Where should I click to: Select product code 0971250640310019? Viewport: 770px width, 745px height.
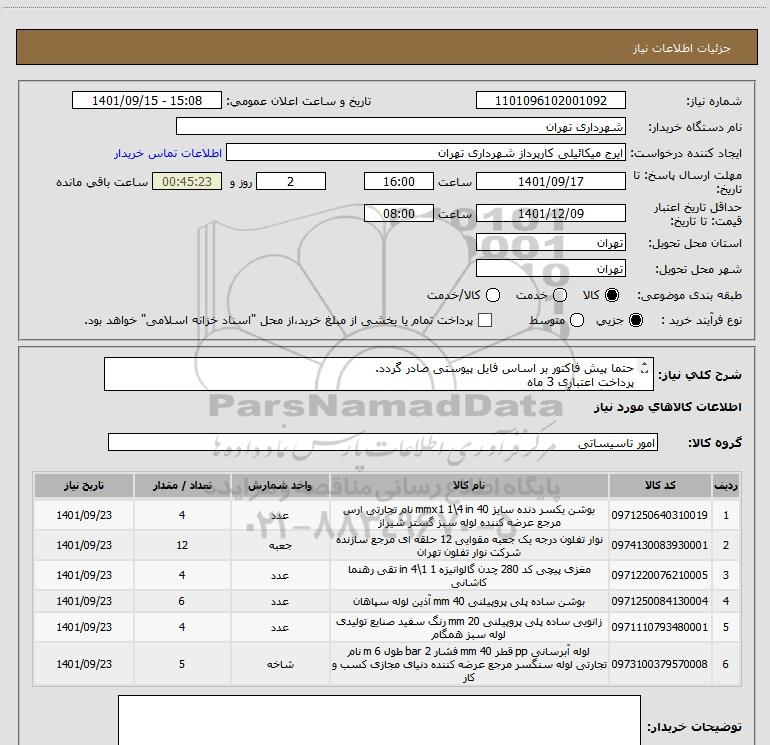[x=660, y=515]
